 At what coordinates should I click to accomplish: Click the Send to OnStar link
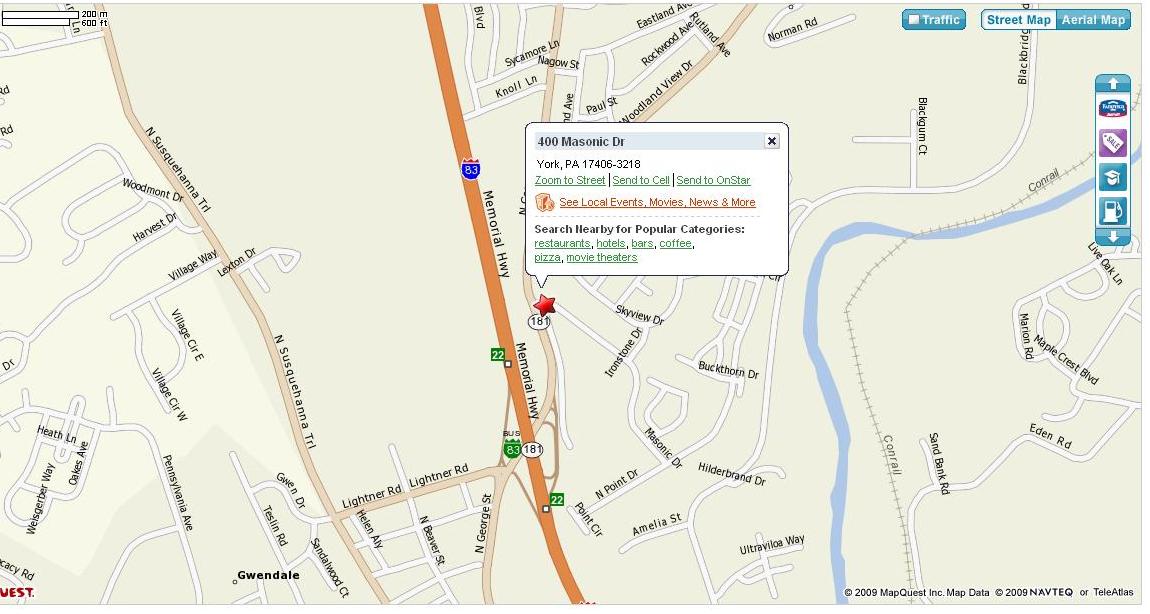pyautogui.click(x=713, y=180)
